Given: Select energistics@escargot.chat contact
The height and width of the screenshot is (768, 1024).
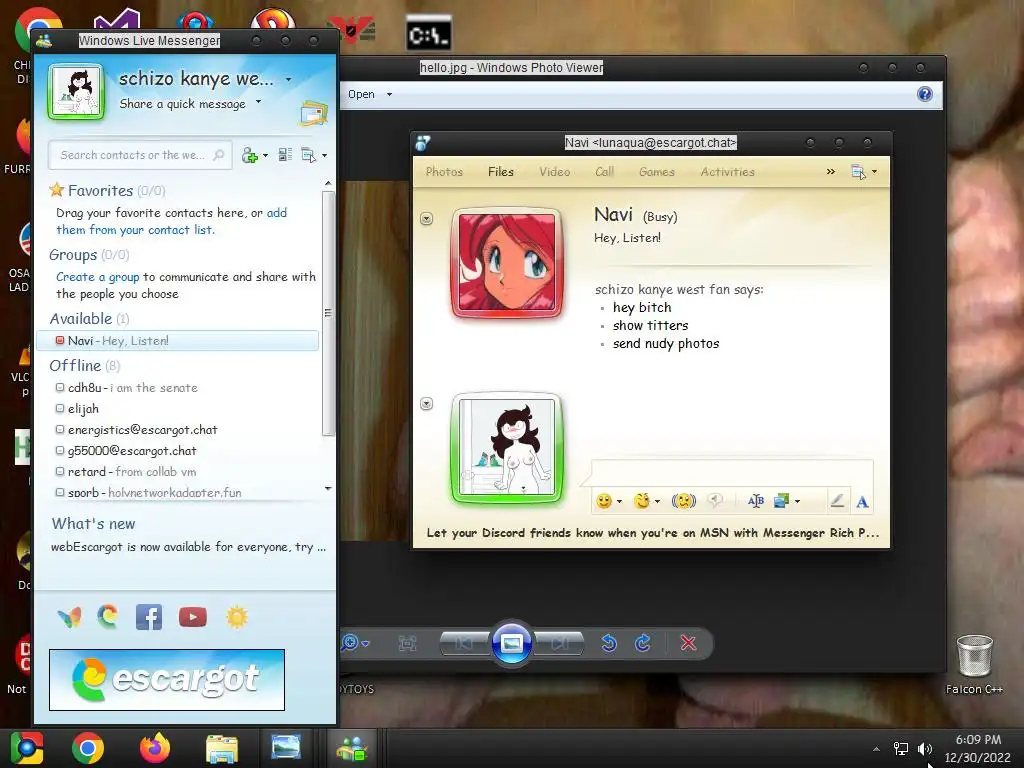Looking at the screenshot, I should [x=136, y=430].
